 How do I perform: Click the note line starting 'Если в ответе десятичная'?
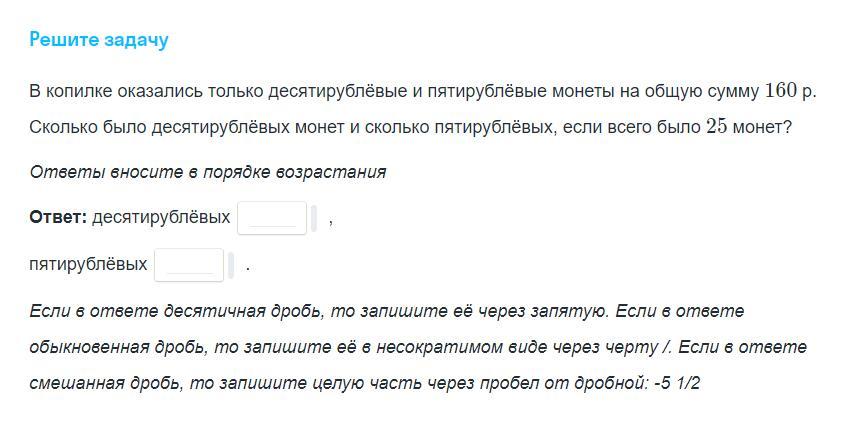point(386,312)
